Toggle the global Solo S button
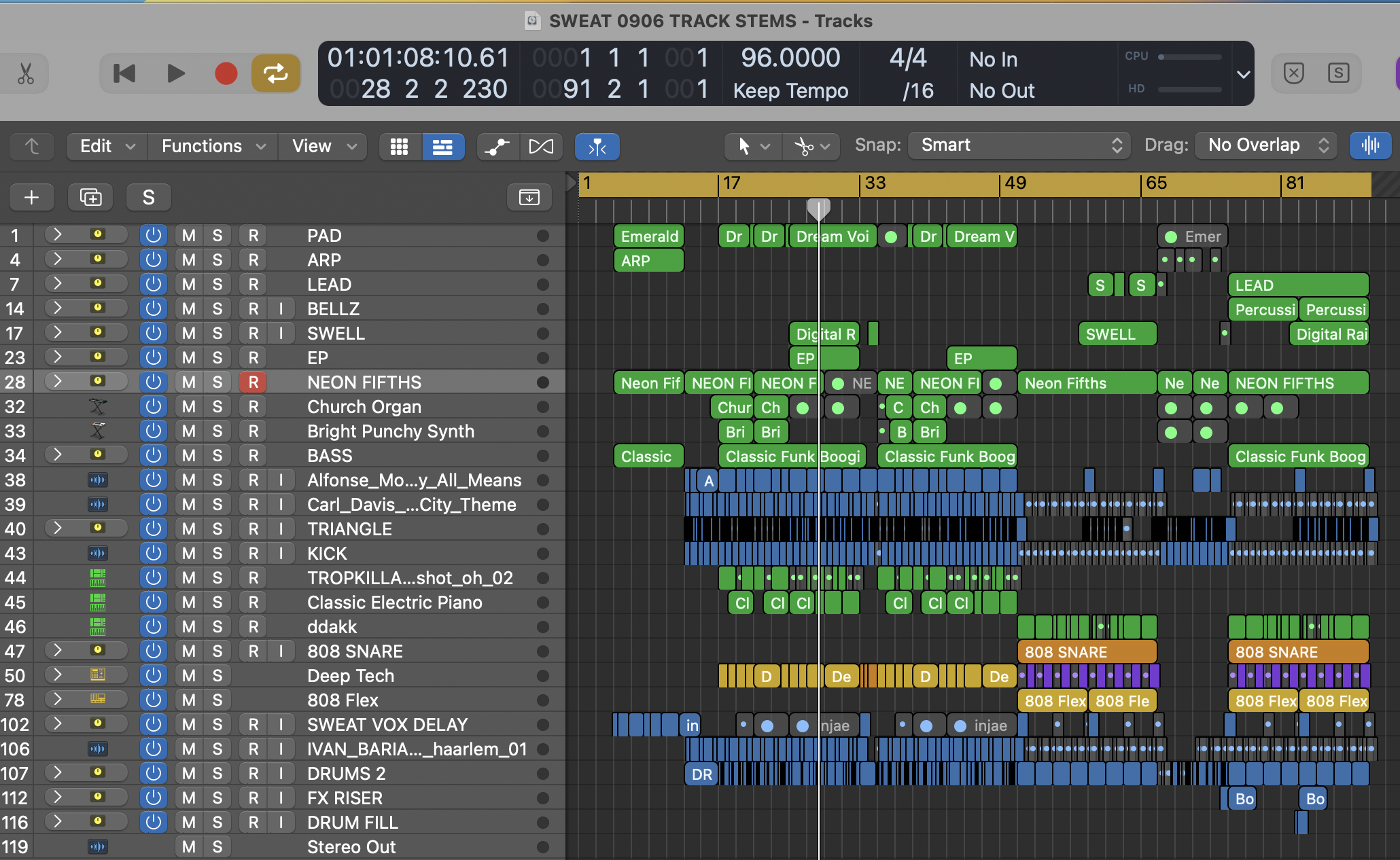The image size is (1400, 860). [1338, 73]
